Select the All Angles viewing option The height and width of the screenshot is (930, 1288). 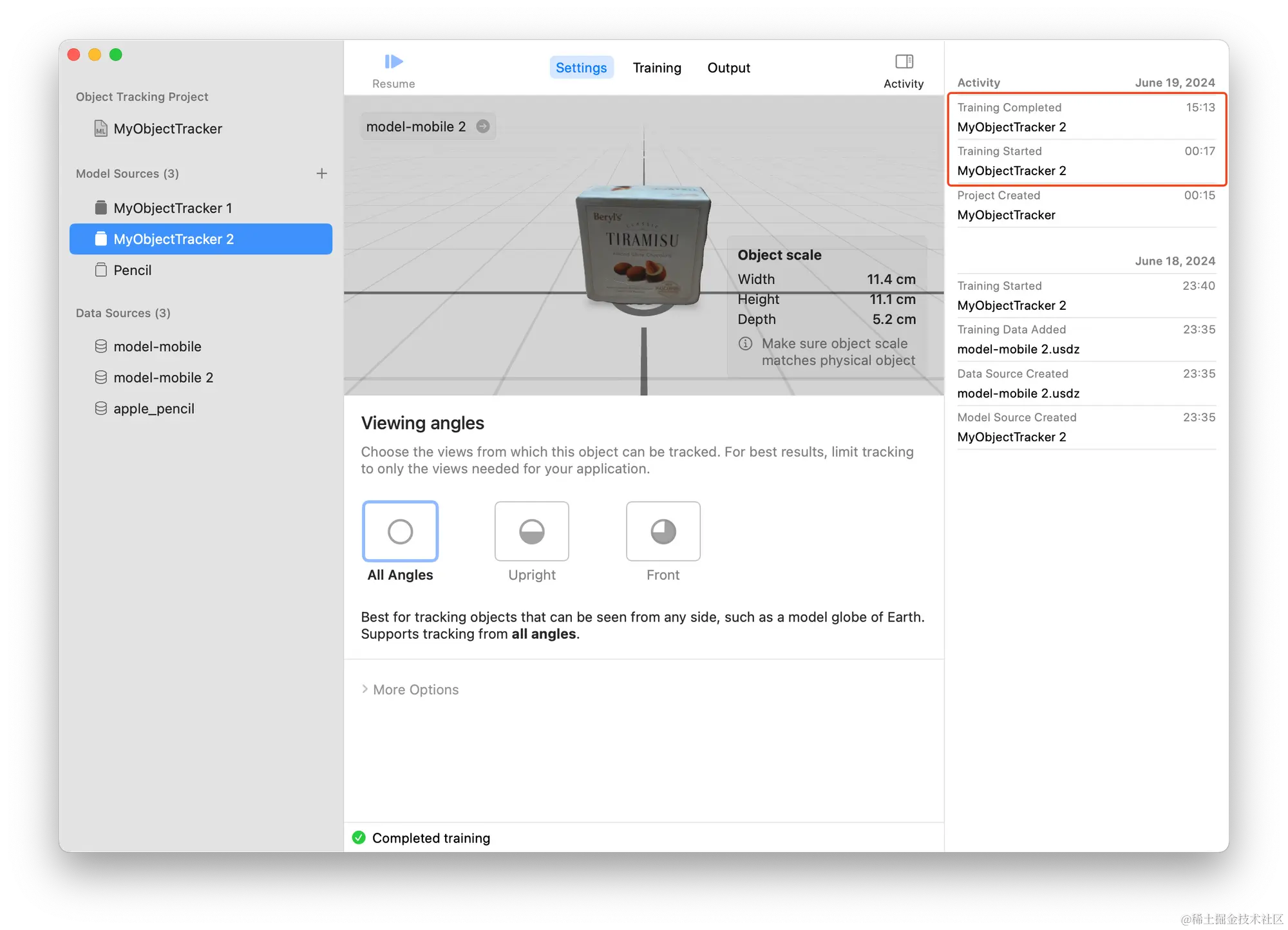click(400, 531)
